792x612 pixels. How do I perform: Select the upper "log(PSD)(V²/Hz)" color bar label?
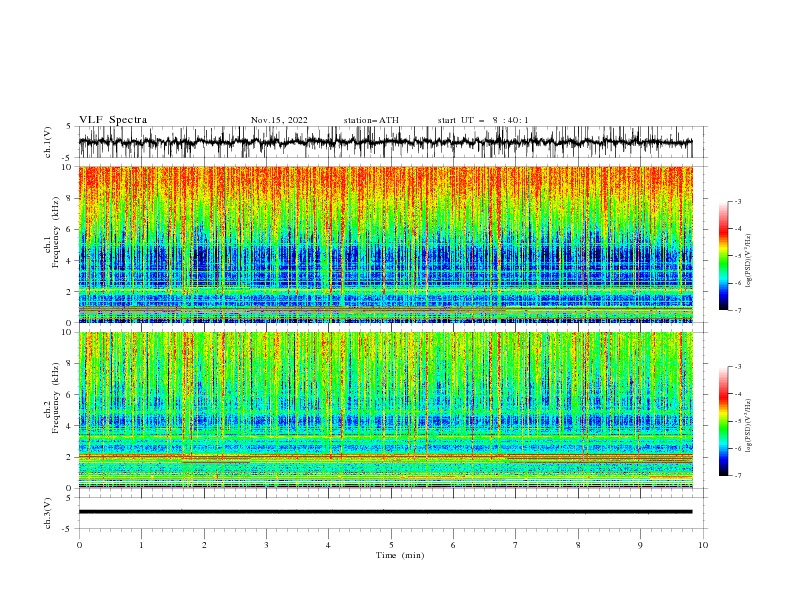[x=748, y=261]
